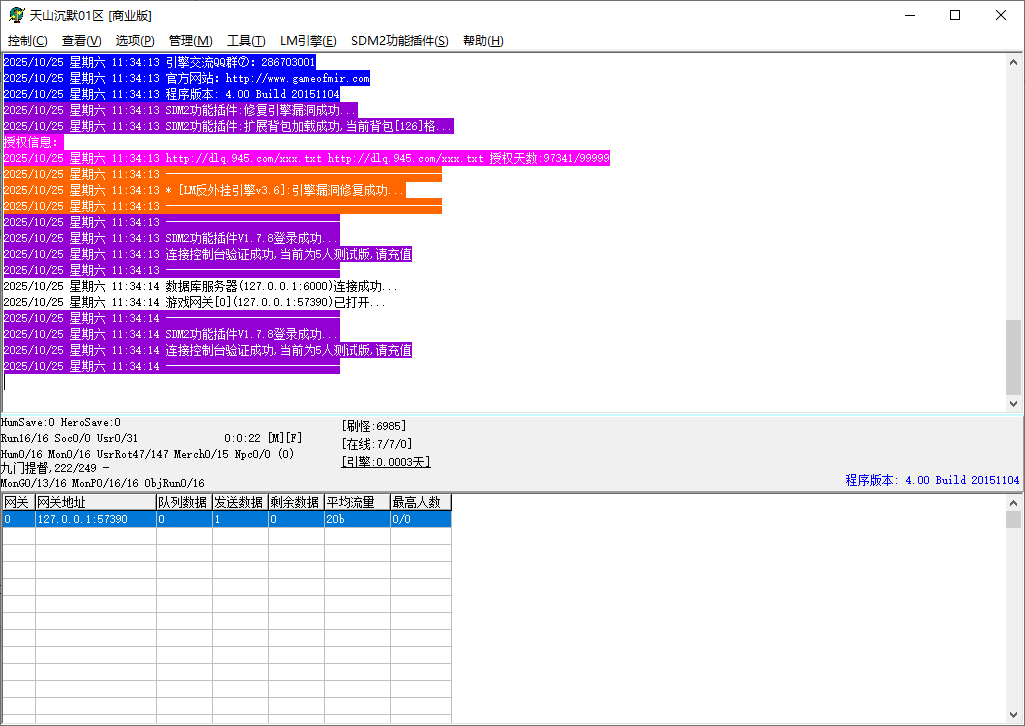Screen dimensions: 1025x726
Task: Click the log panel scrollbar thumb
Action: pyautogui.click(x=1014, y=356)
